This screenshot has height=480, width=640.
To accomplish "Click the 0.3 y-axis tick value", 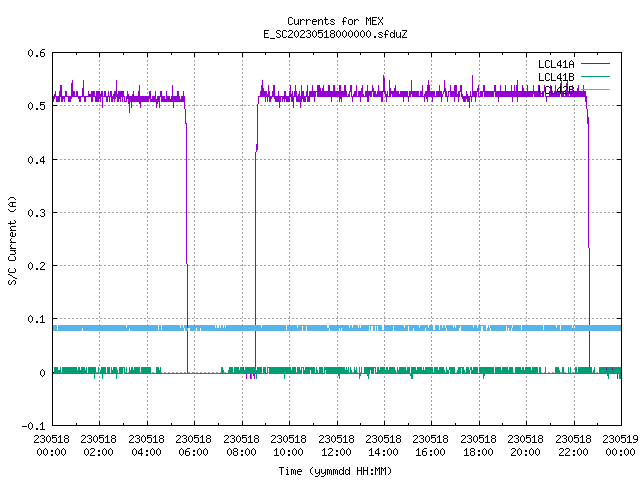I will coord(36,213).
